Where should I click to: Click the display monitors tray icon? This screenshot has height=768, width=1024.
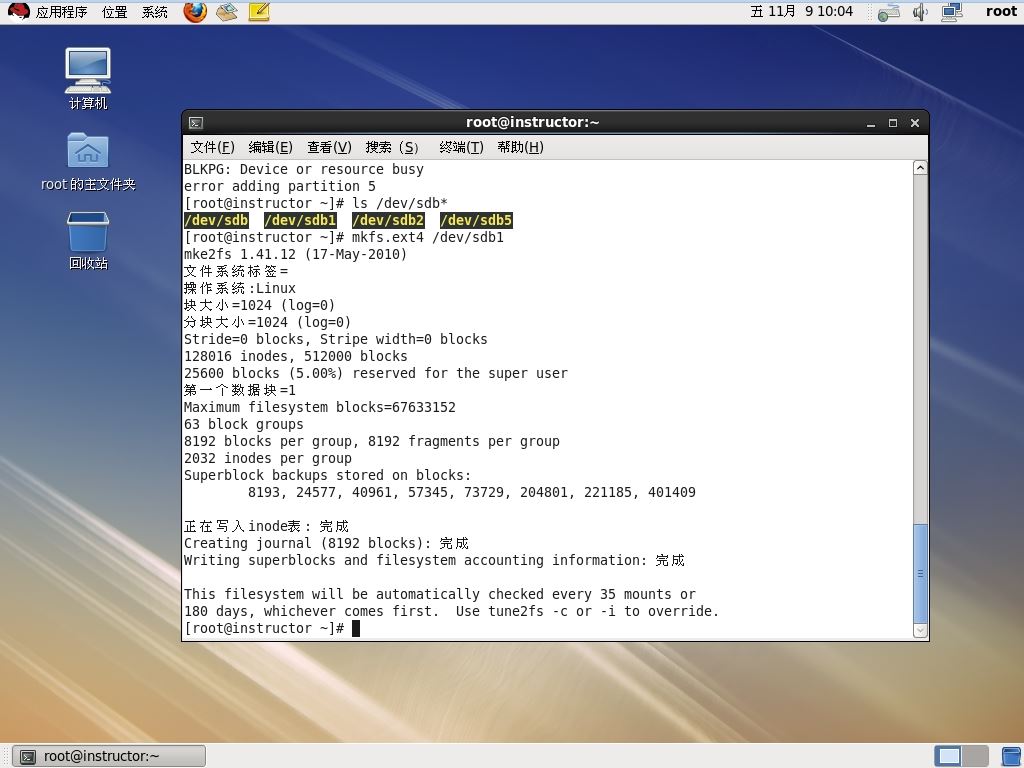click(x=952, y=12)
